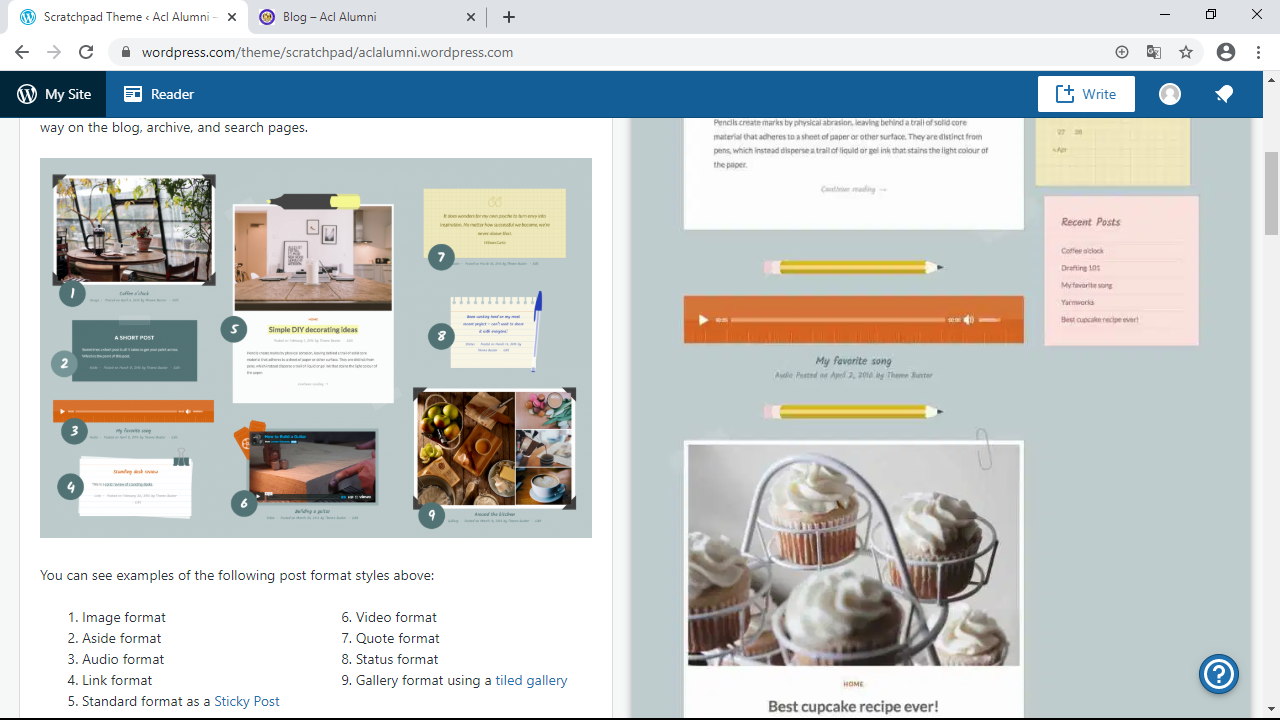The width and height of the screenshot is (1280, 720).
Task: Close the Scratchpad Theme tab
Action: pyautogui.click(x=230, y=17)
